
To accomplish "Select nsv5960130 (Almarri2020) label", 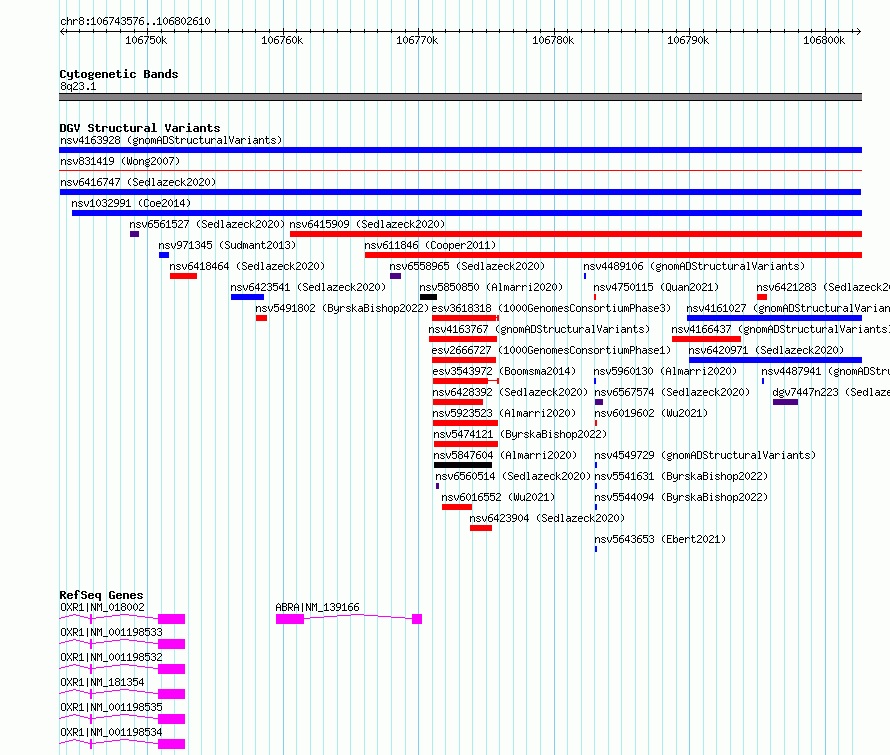I will point(665,371).
